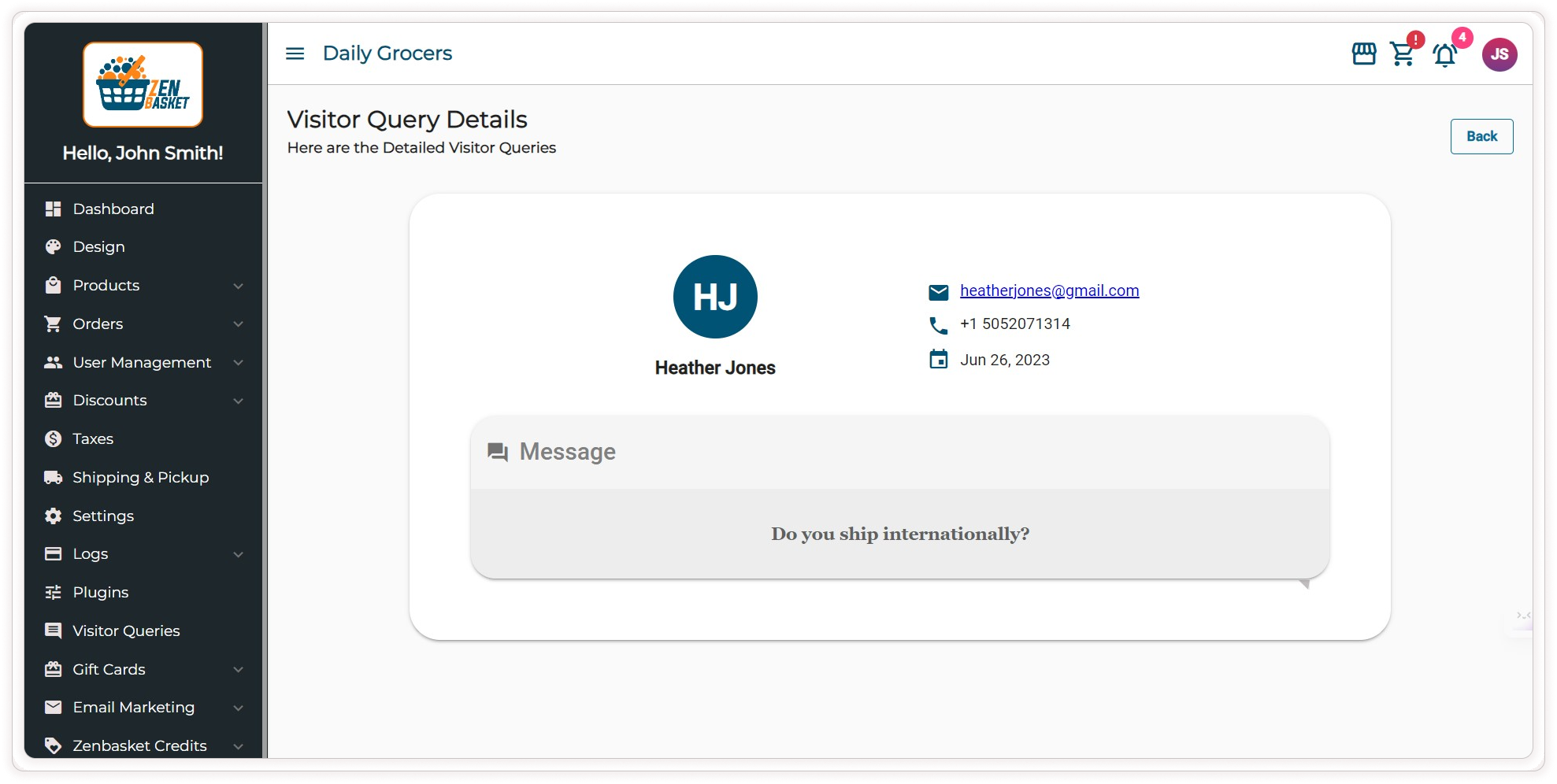
Task: Click the HJ profile avatar circle
Action: [715, 297]
